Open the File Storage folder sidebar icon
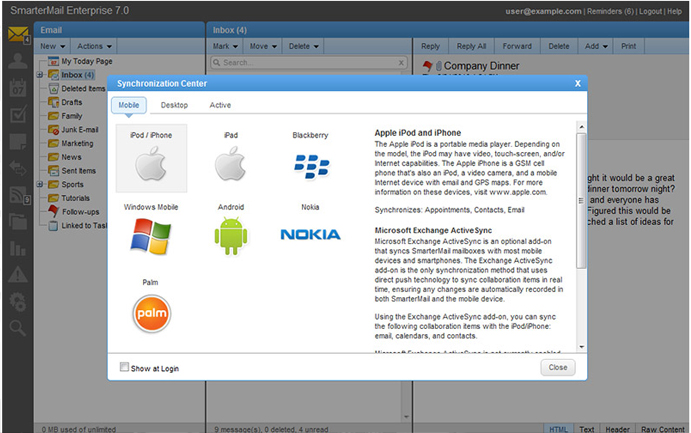 pyautogui.click(x=18, y=222)
